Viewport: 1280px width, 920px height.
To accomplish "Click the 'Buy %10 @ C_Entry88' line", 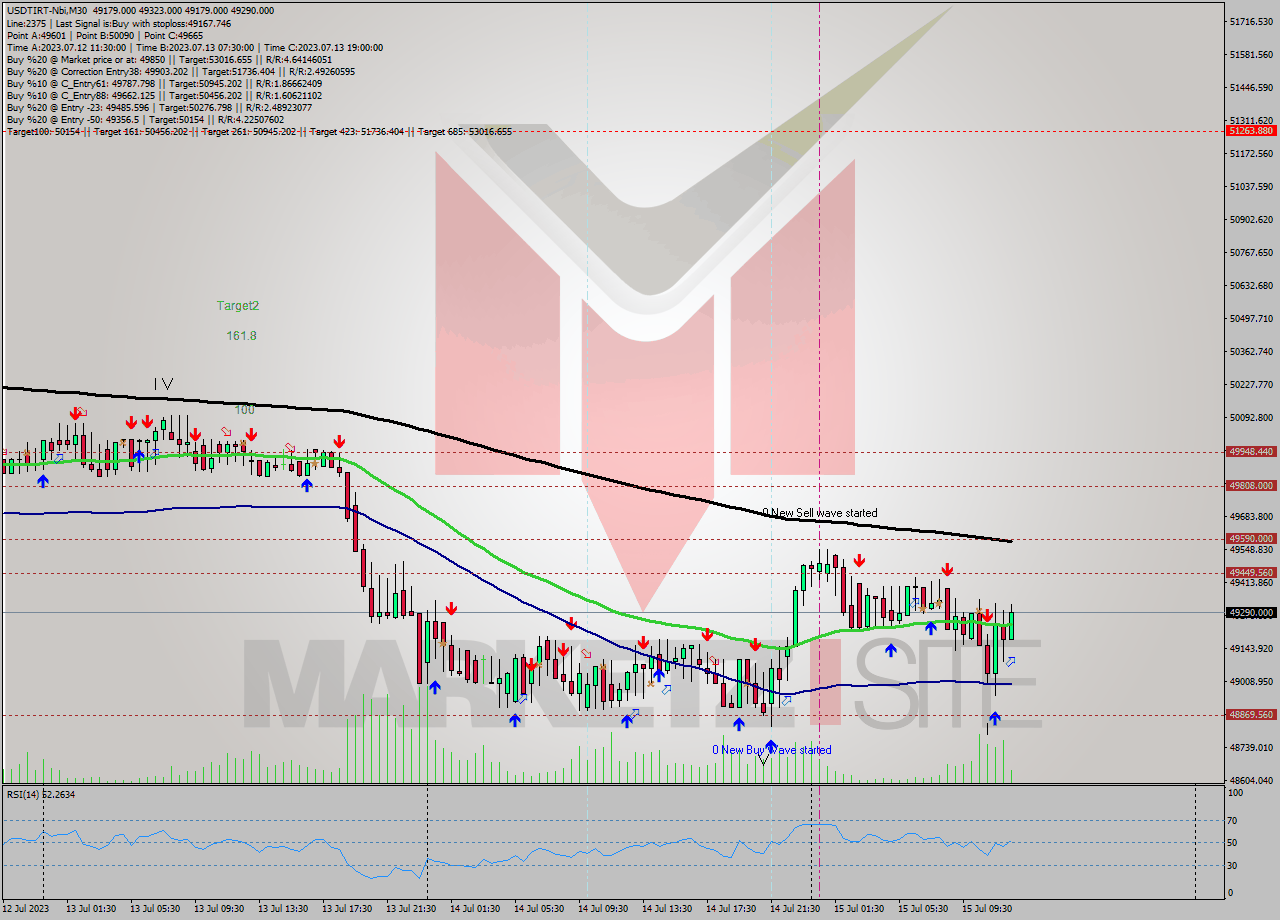I will tap(164, 95).
